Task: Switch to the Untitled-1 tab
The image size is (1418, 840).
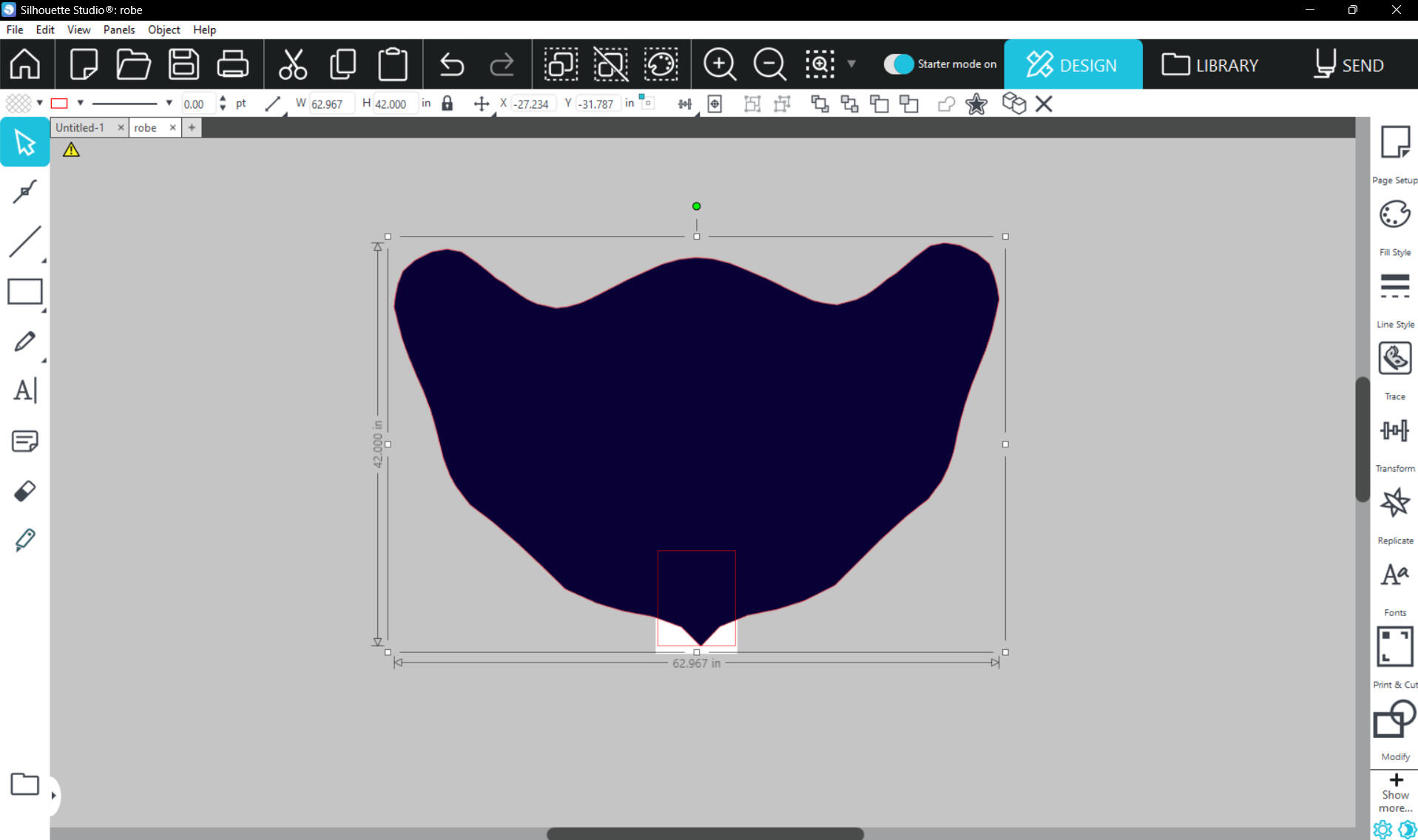Action: point(80,127)
